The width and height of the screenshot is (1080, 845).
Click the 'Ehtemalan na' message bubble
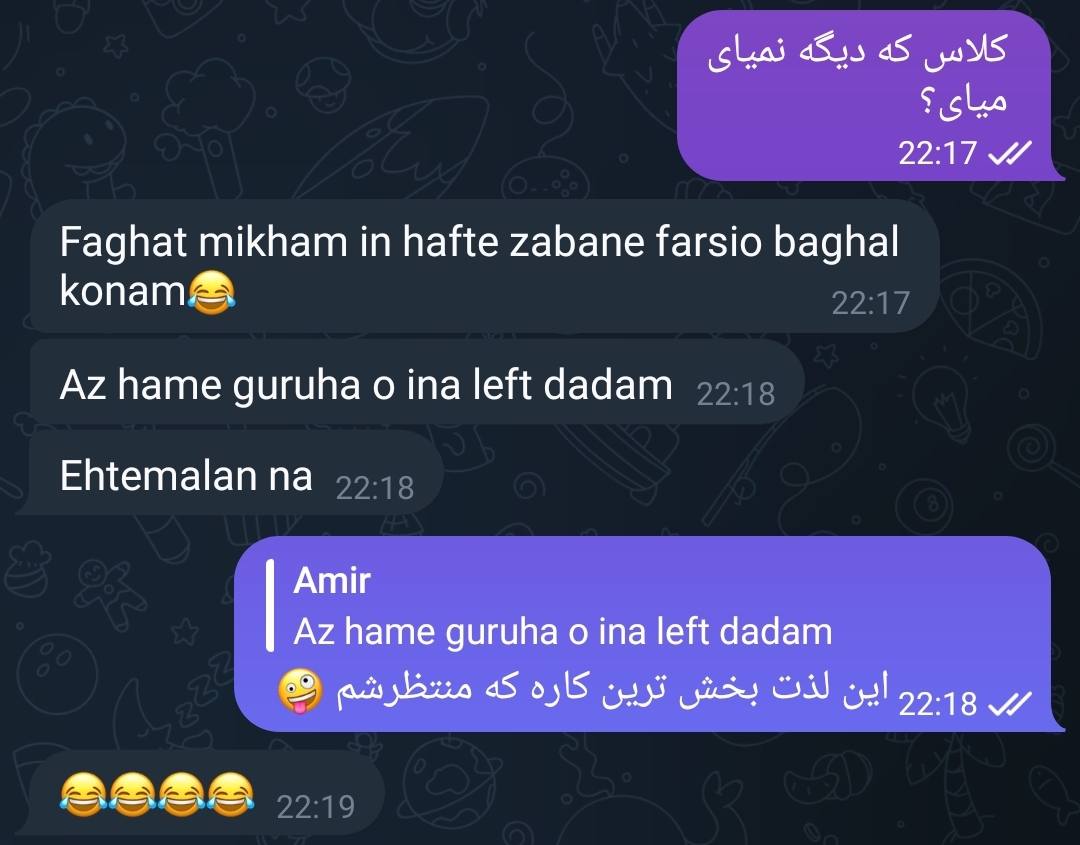[231, 474]
